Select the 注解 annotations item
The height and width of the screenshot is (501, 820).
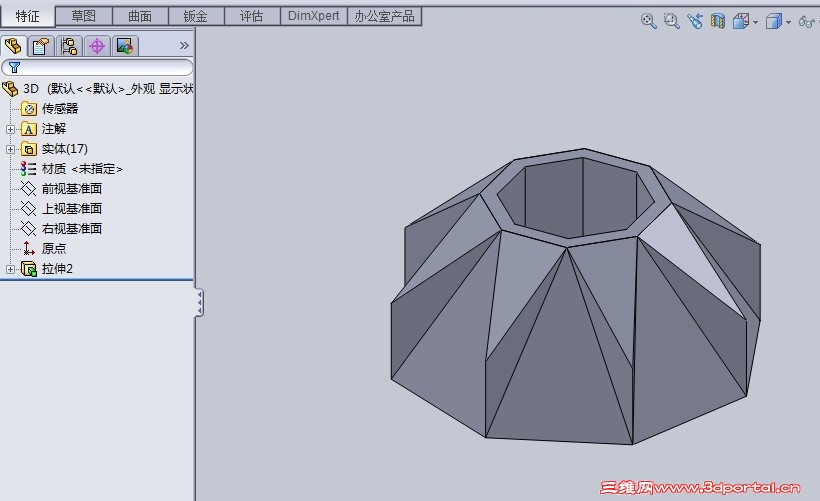tap(54, 129)
